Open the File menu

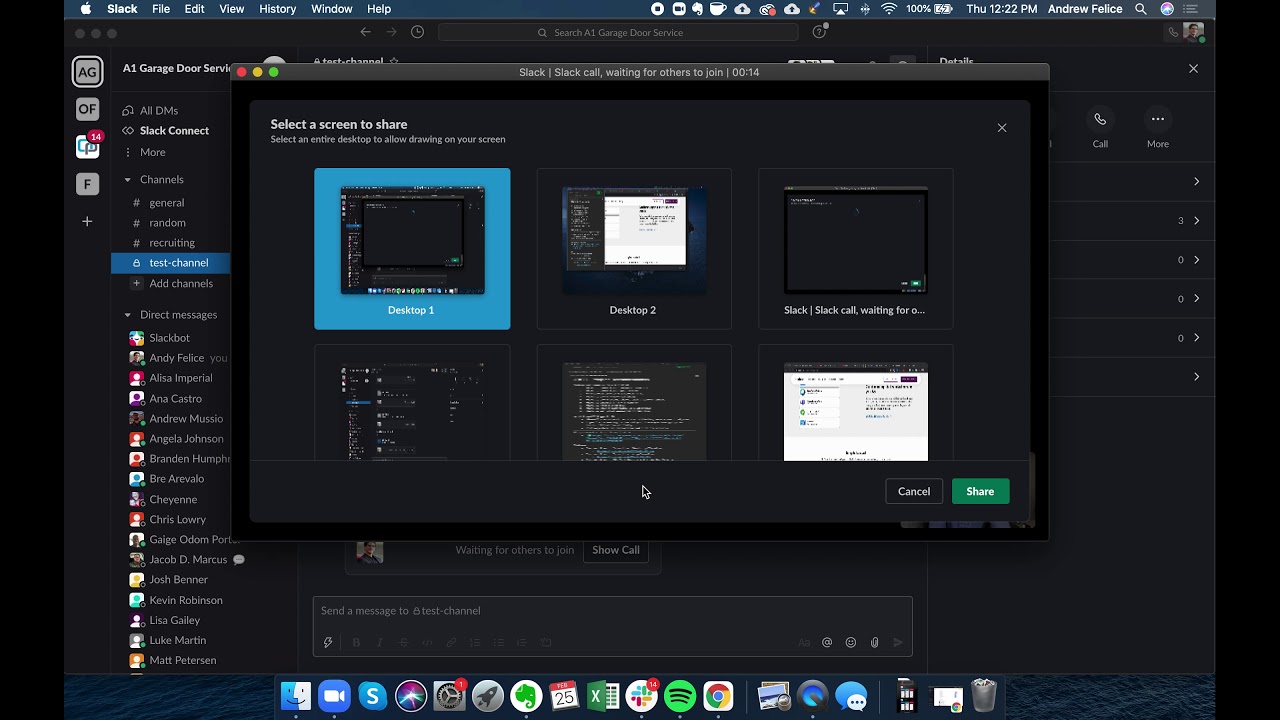[161, 9]
